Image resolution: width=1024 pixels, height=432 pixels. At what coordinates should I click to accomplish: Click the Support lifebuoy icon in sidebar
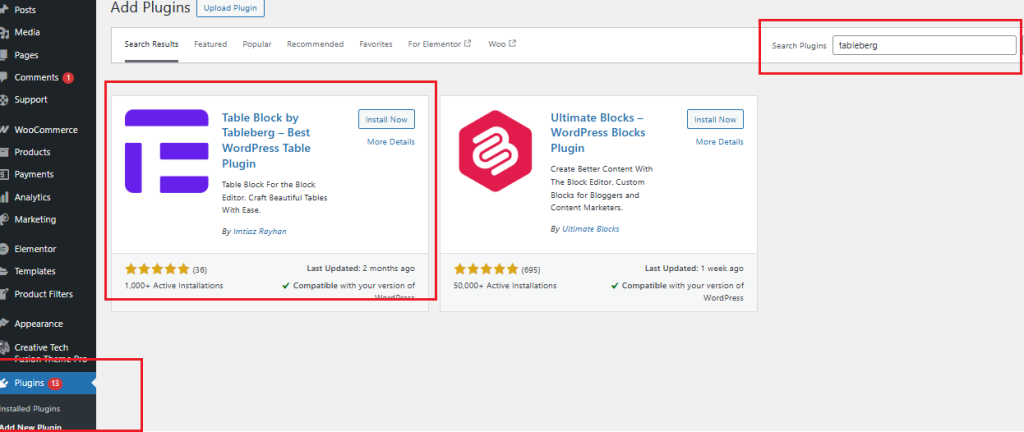click(3, 100)
